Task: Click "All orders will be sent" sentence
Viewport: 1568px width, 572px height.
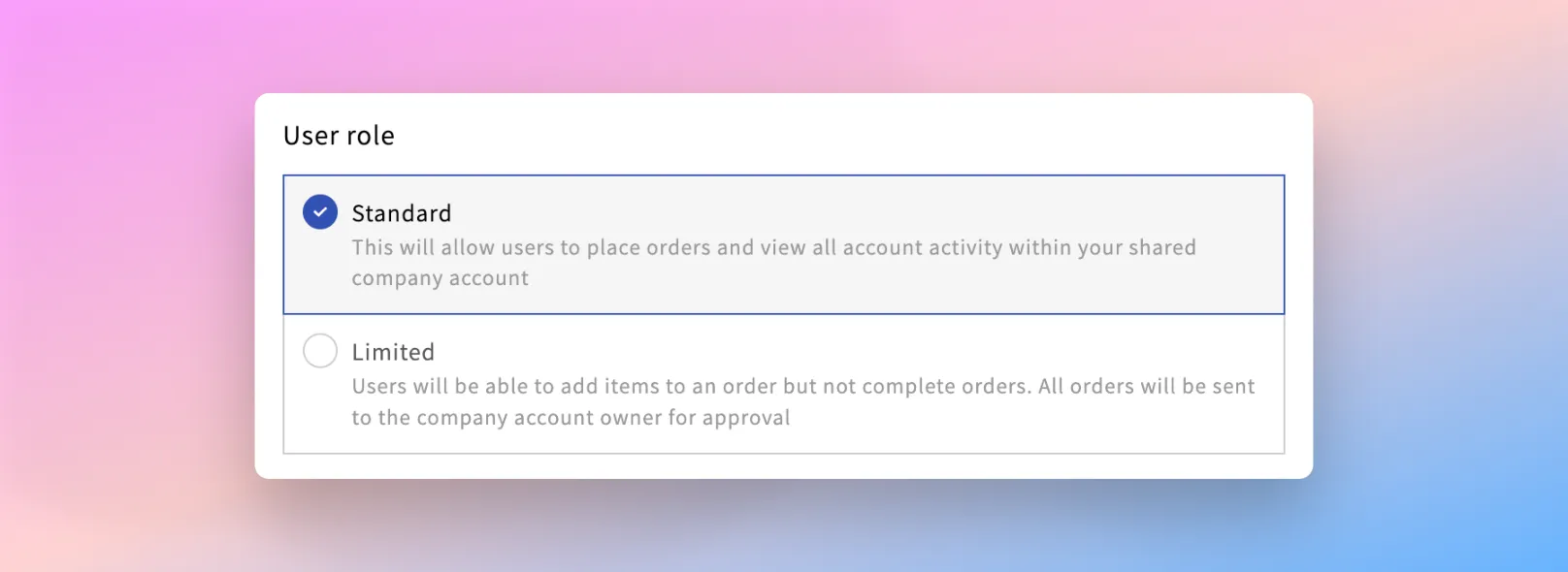Action: (1147, 386)
